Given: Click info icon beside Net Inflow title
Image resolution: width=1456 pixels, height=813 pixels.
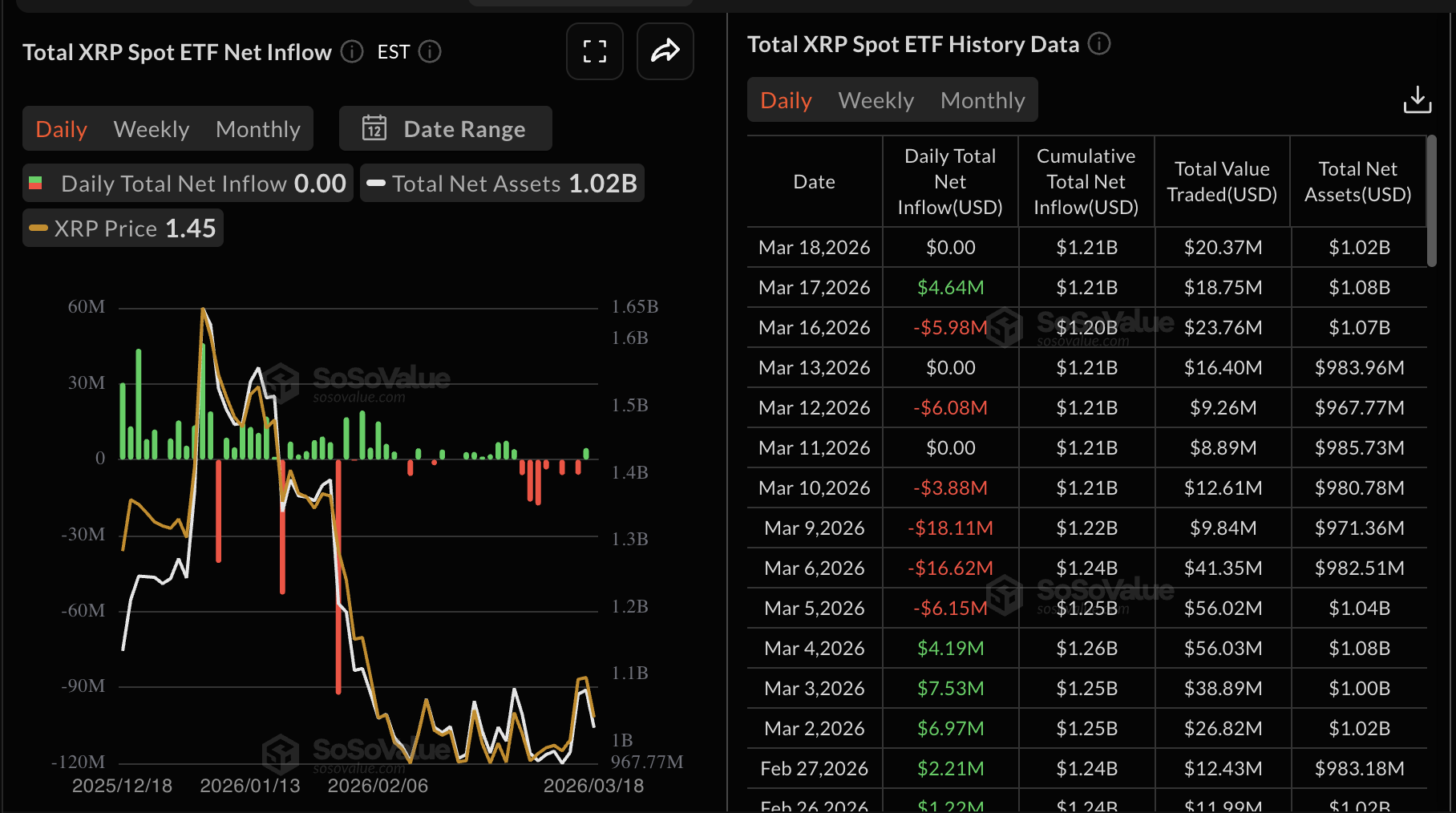Looking at the screenshot, I should tap(352, 52).
